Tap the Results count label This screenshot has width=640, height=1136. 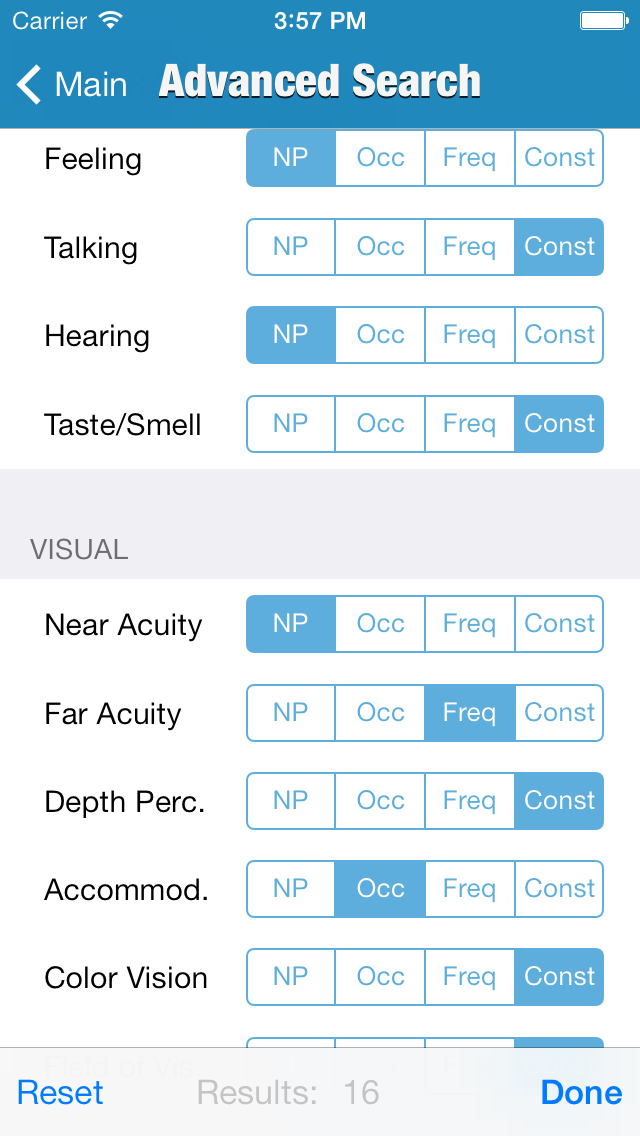[288, 1092]
